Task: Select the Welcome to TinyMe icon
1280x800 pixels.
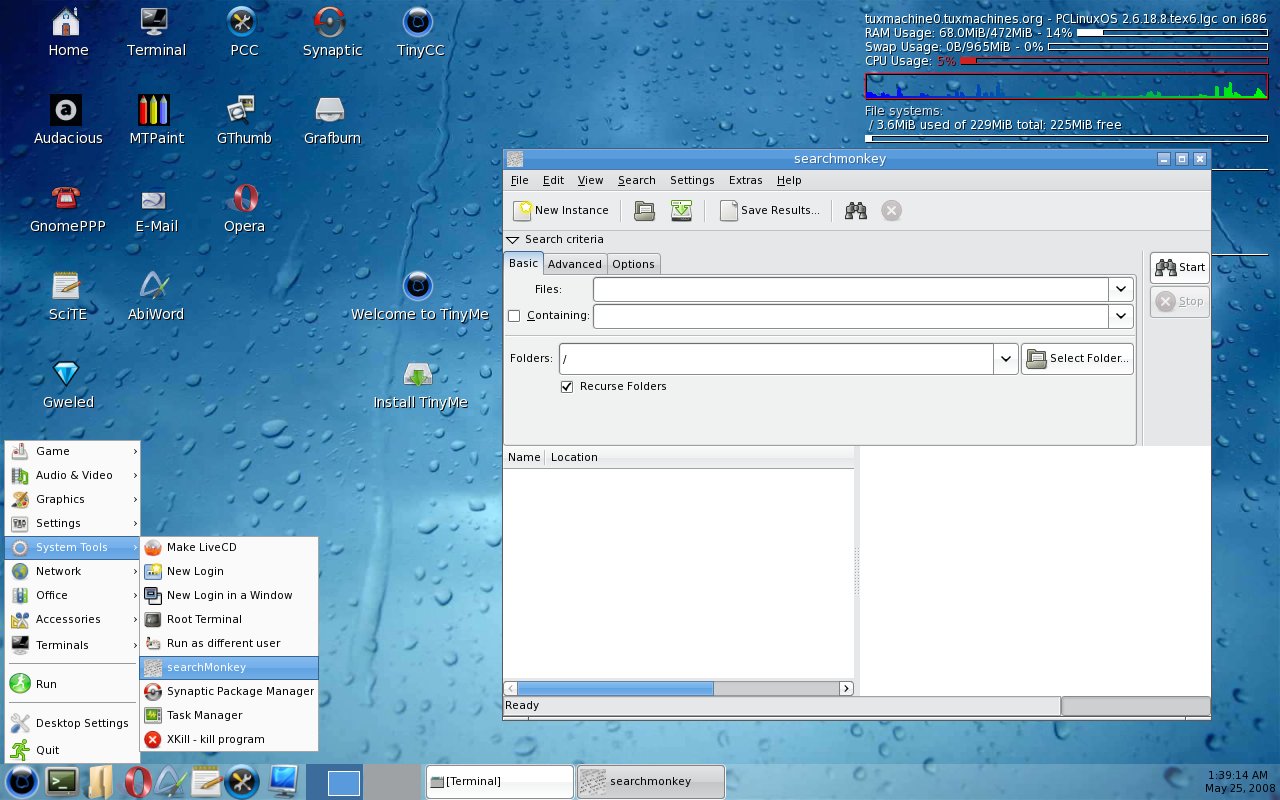Action: pyautogui.click(x=419, y=285)
